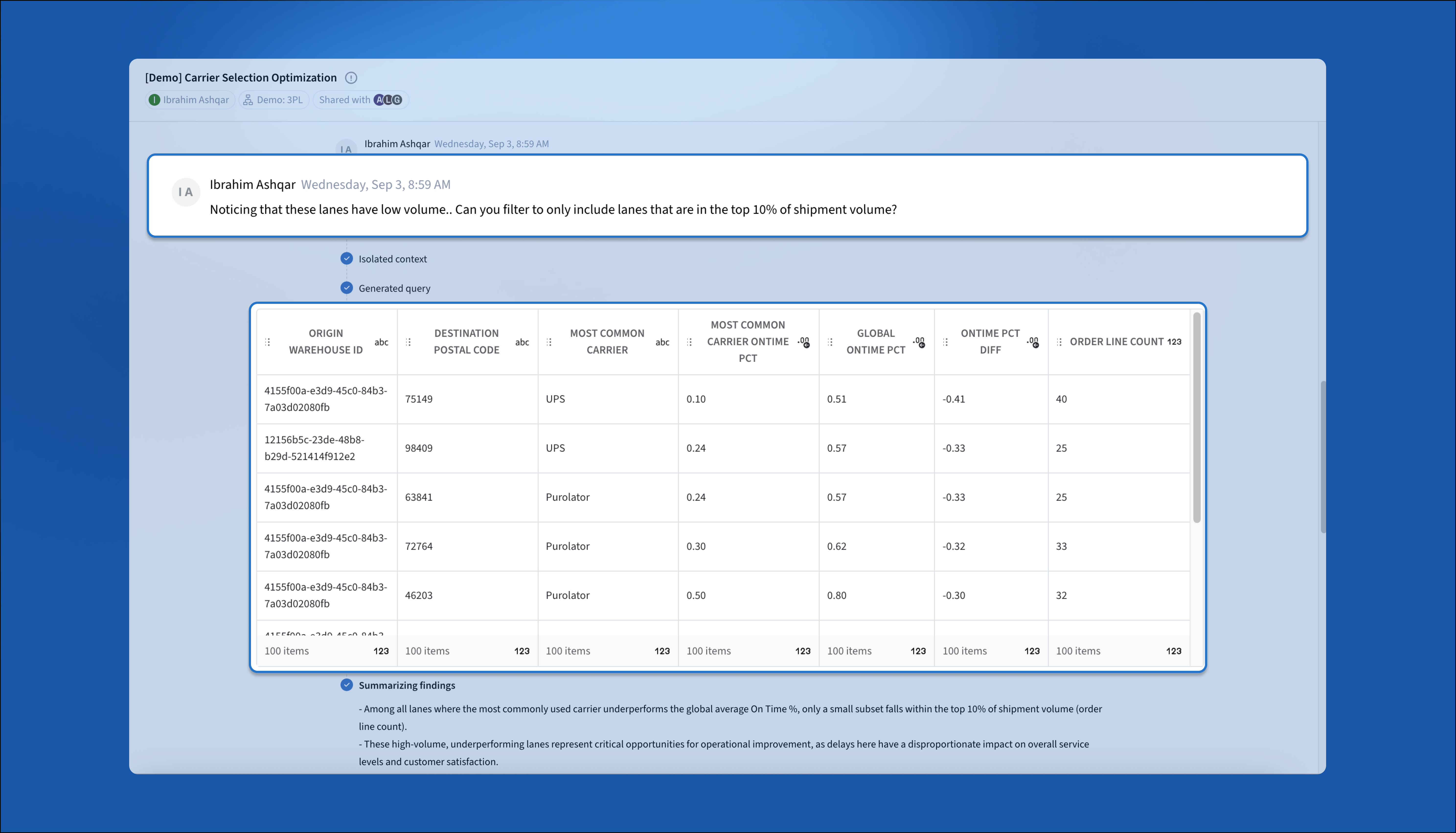
Task: Open footer aggregate under Destination Postal Code column
Action: [467, 651]
